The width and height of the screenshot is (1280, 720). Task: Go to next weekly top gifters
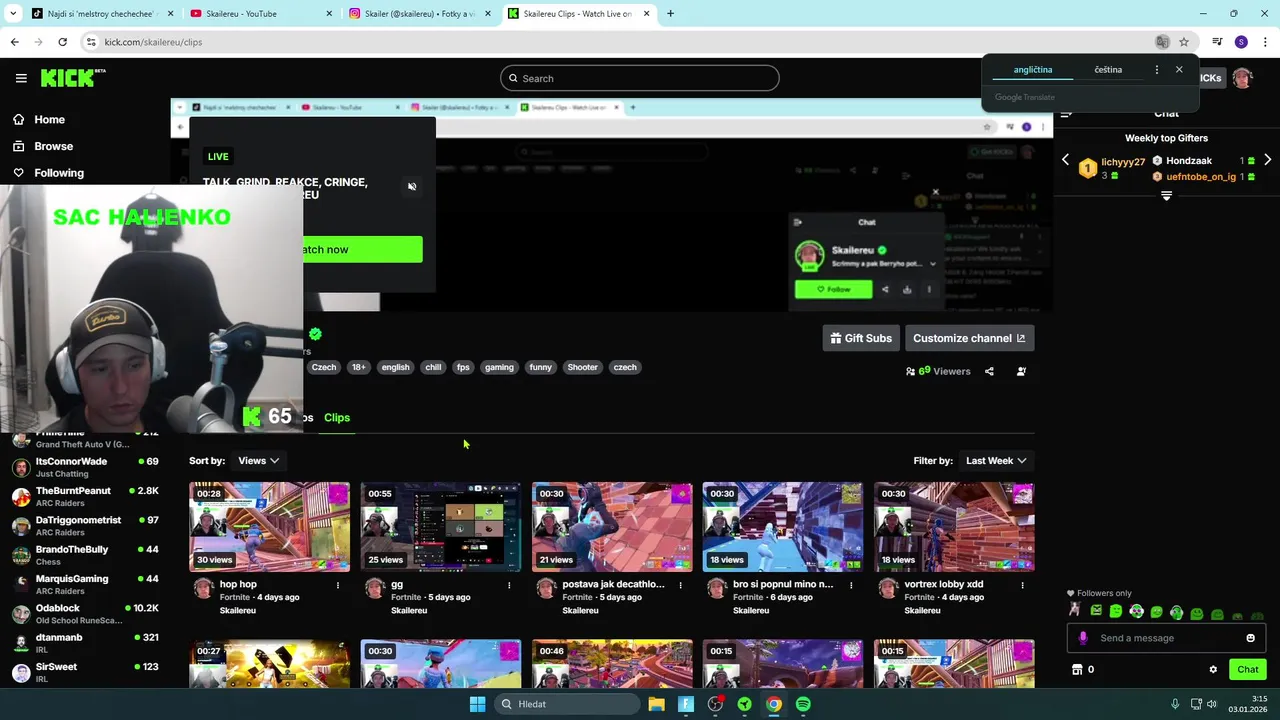(1267, 160)
